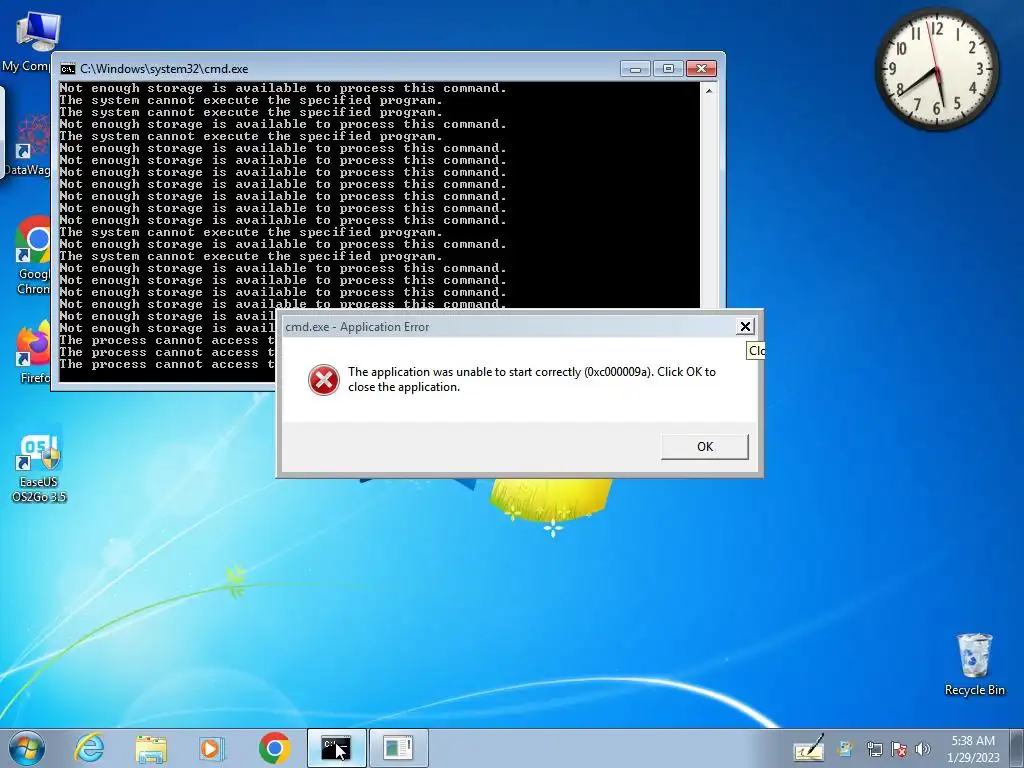The height and width of the screenshot is (768, 1024).
Task: Open Windows Media Player from the taskbar
Action: (212, 748)
